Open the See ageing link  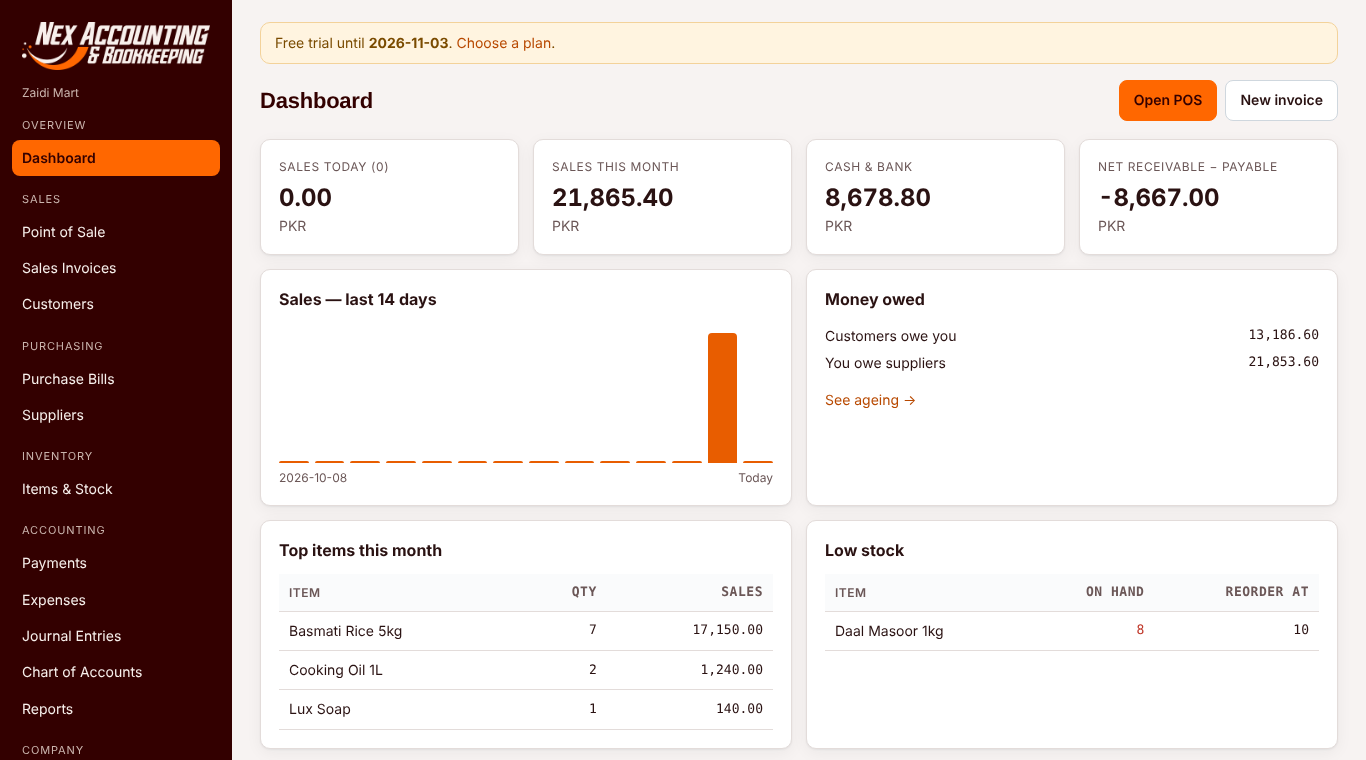tap(870, 400)
